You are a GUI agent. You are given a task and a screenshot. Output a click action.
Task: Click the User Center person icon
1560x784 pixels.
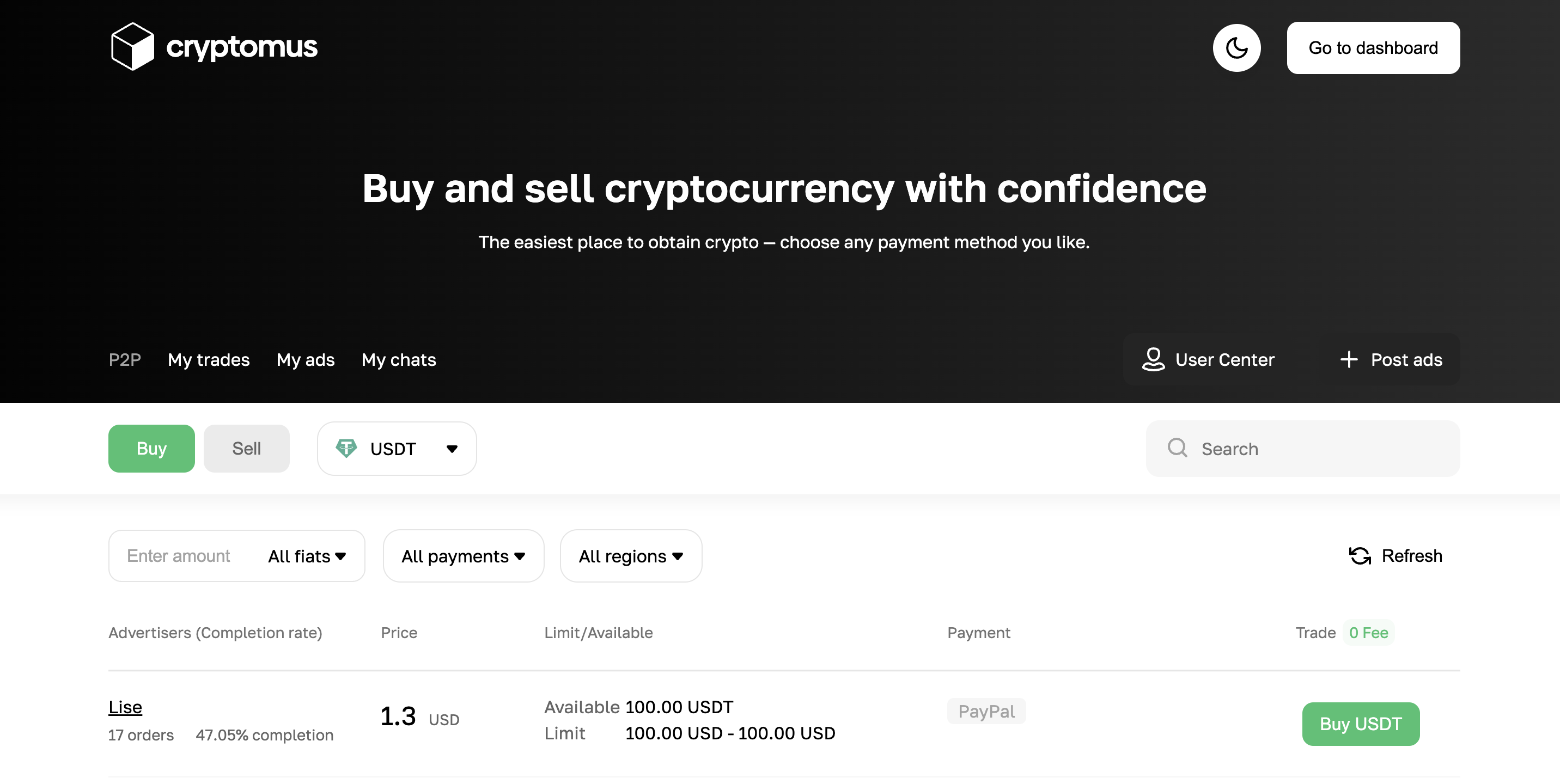pos(1153,360)
